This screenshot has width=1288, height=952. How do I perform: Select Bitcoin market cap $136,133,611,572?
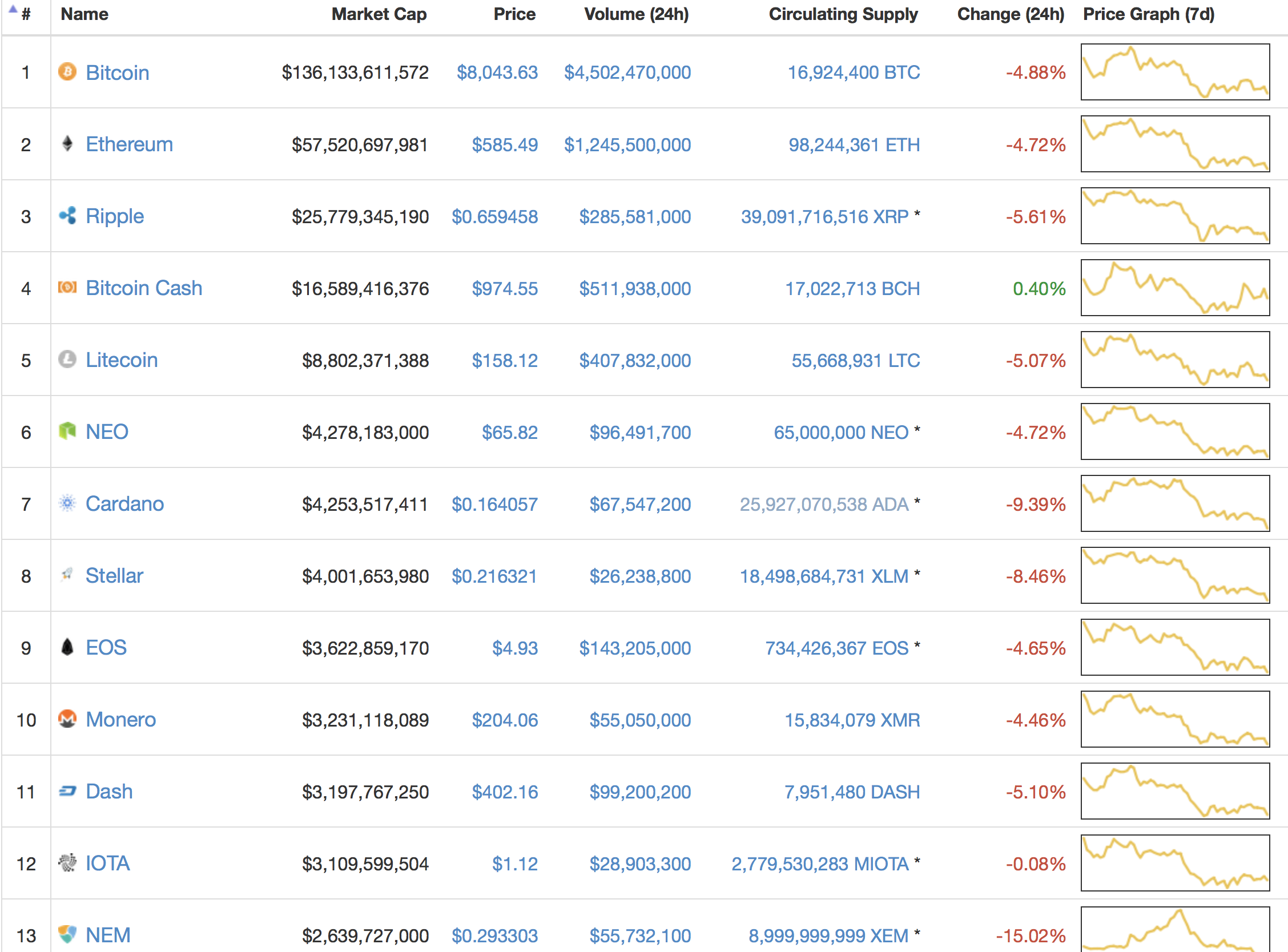coord(355,72)
